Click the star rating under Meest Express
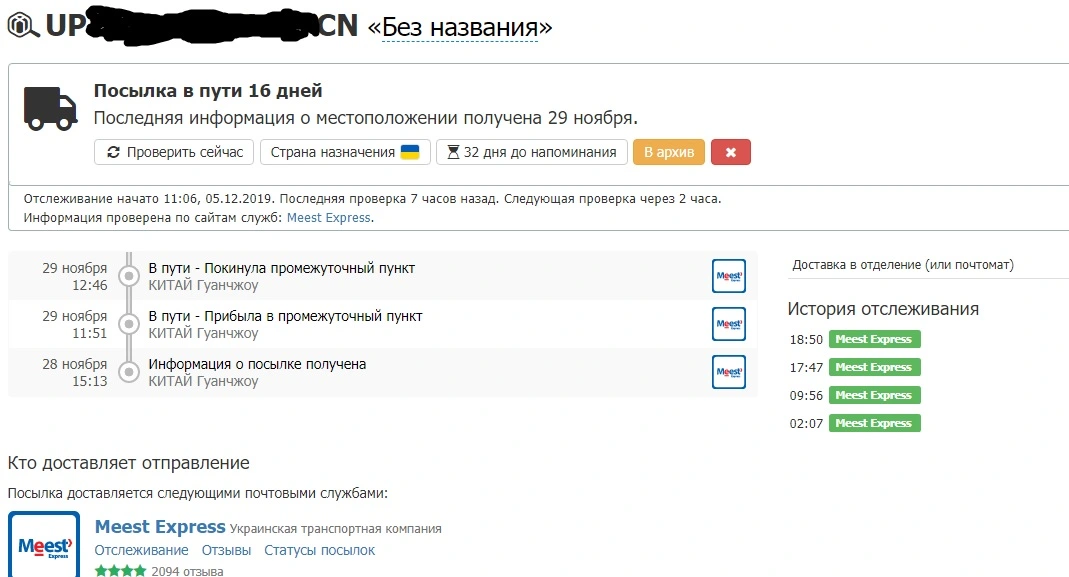Screen dimensions: 1069x577 tap(120, 571)
